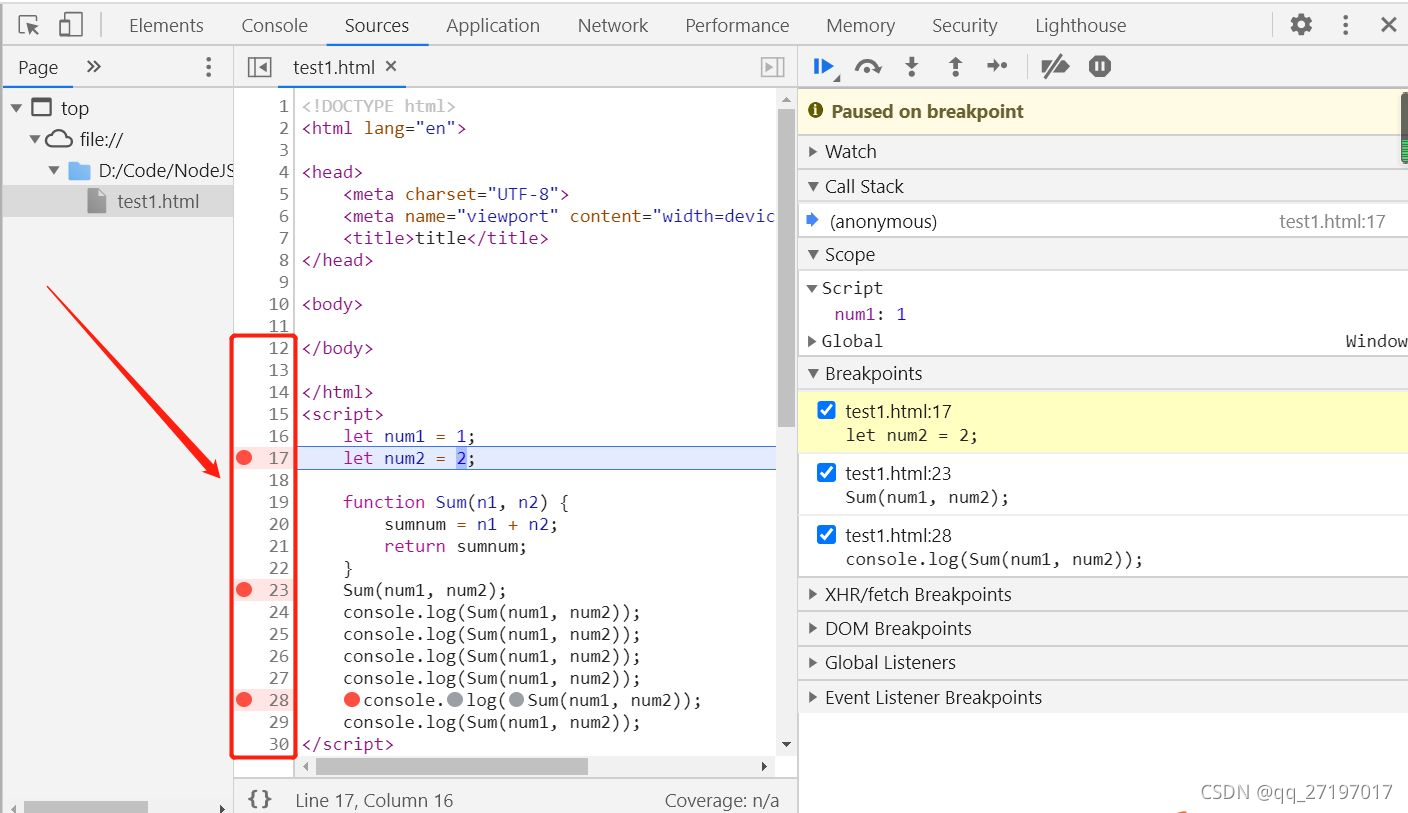Close the DevTools panel
1408x813 pixels.
click(x=1388, y=25)
